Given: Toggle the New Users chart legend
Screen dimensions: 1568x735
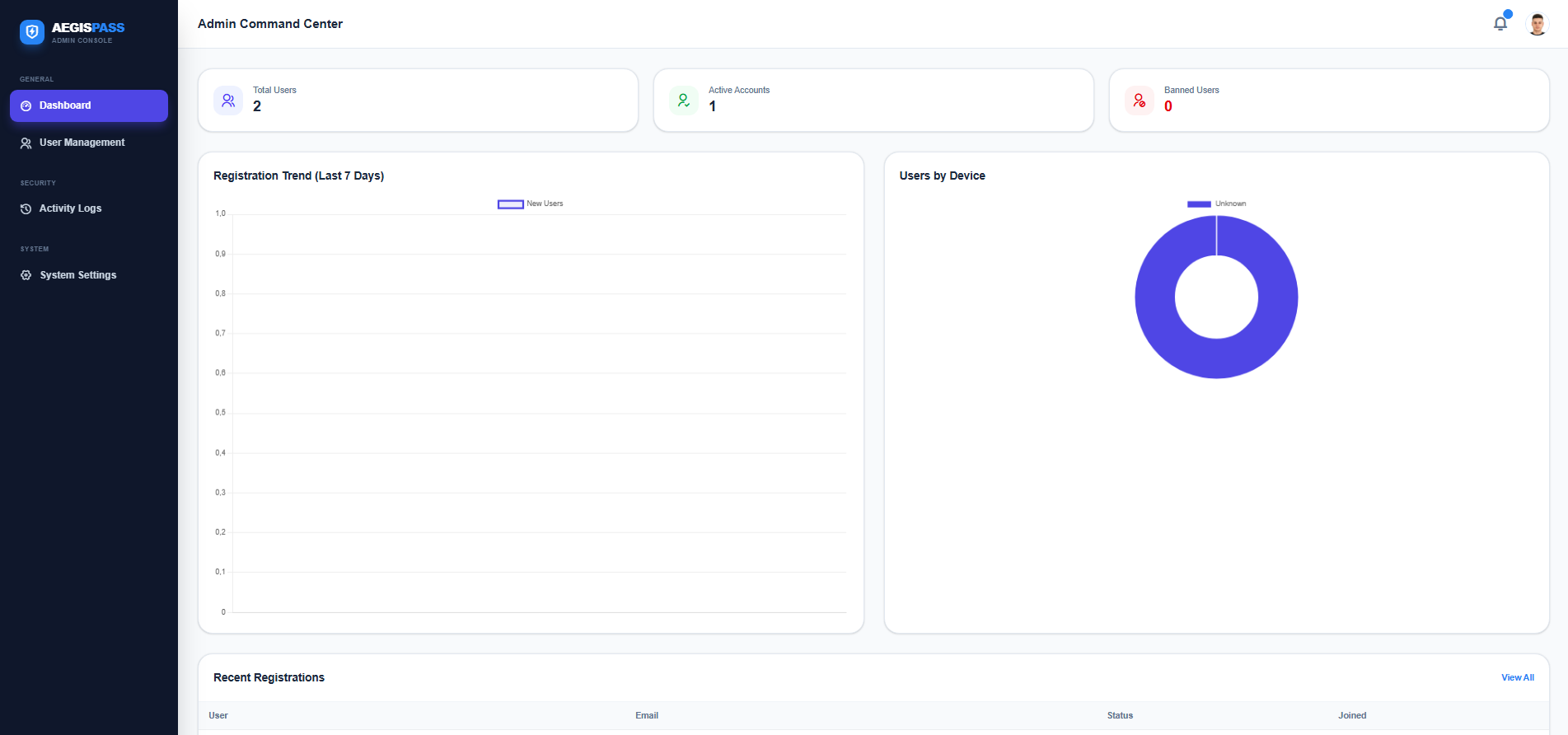Looking at the screenshot, I should (530, 204).
